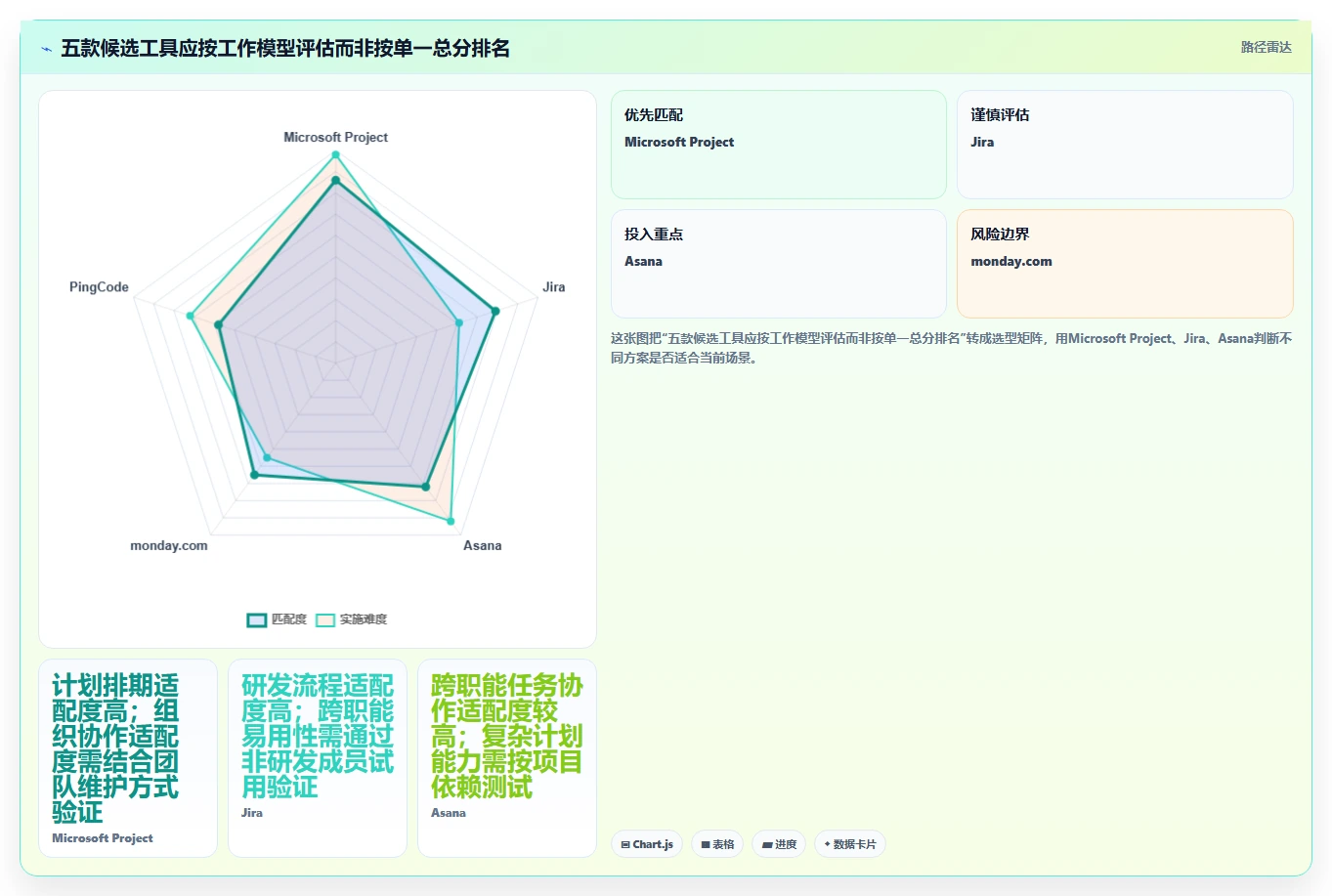Click the Jira radar axis label
This screenshot has width=1332, height=896.
tap(554, 287)
